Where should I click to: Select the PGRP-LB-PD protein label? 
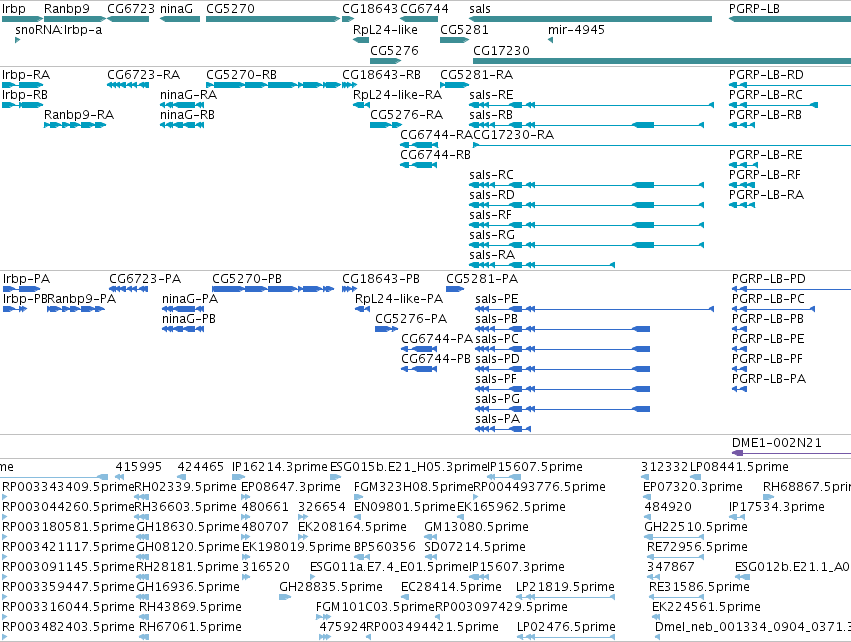(769, 279)
